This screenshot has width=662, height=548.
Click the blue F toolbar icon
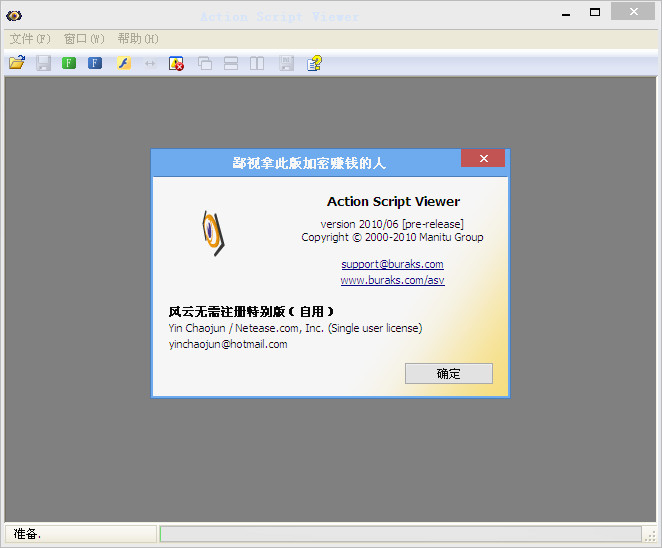pos(95,63)
